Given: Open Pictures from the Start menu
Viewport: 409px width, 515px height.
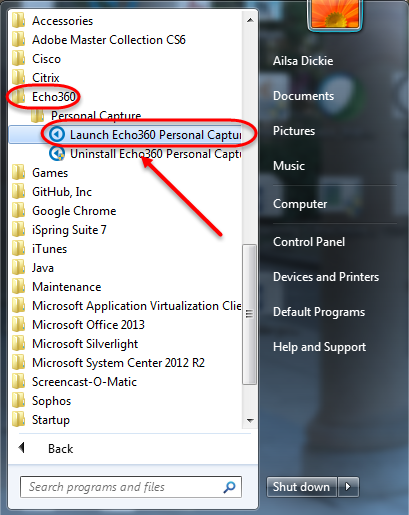Looking at the screenshot, I should tap(294, 131).
